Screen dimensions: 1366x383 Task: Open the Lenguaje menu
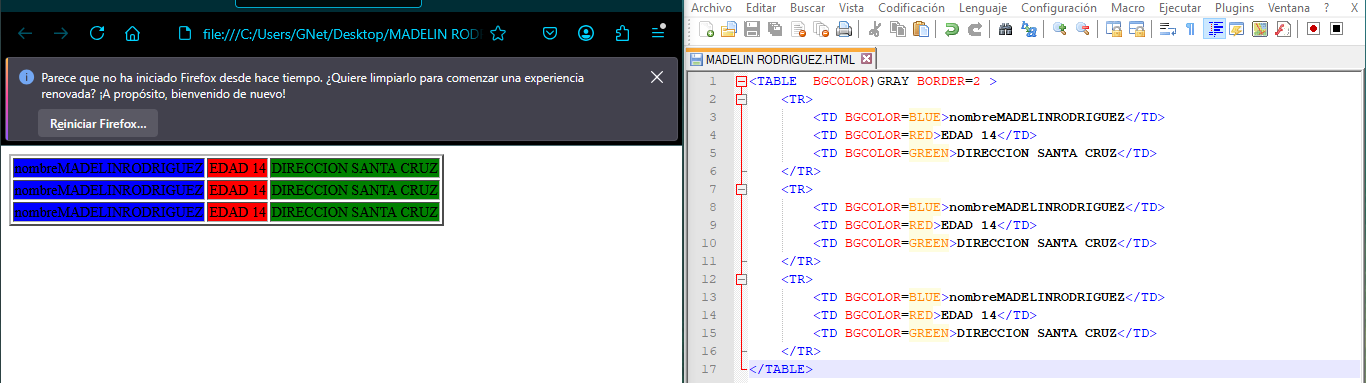[x=983, y=7]
